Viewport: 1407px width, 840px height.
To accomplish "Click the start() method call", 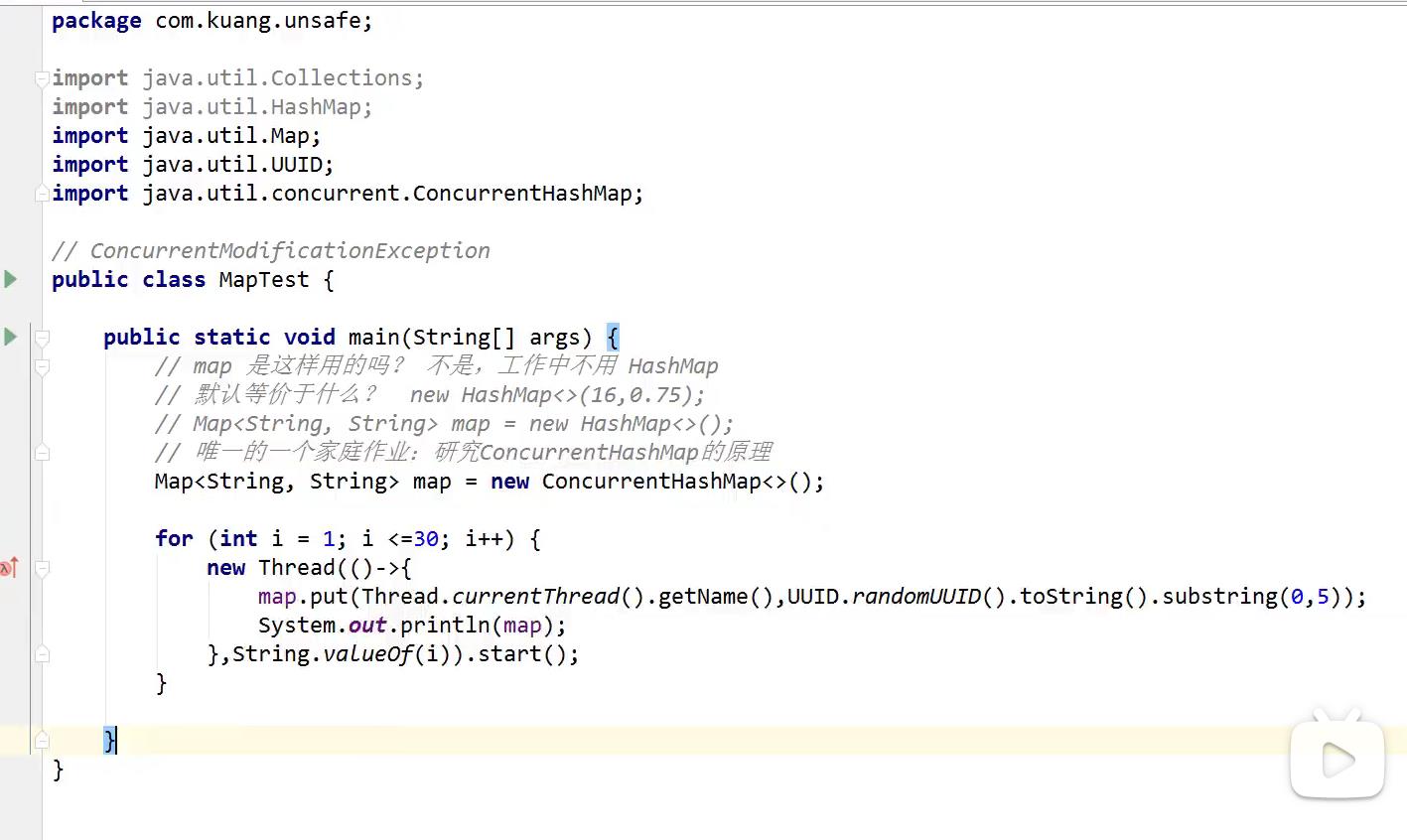I will point(522,654).
